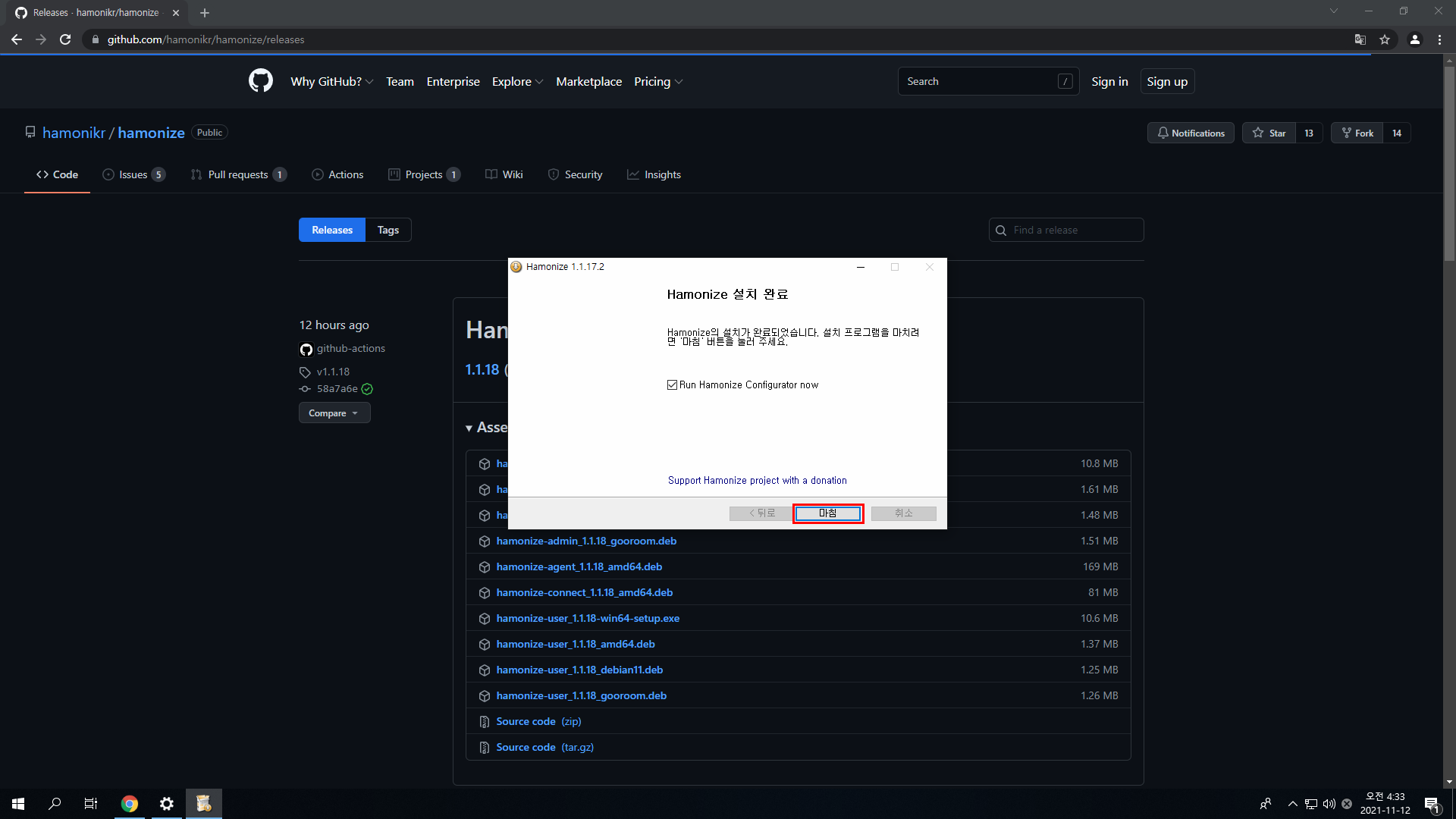
Task: Close the Releases browser tab
Action: point(176,13)
